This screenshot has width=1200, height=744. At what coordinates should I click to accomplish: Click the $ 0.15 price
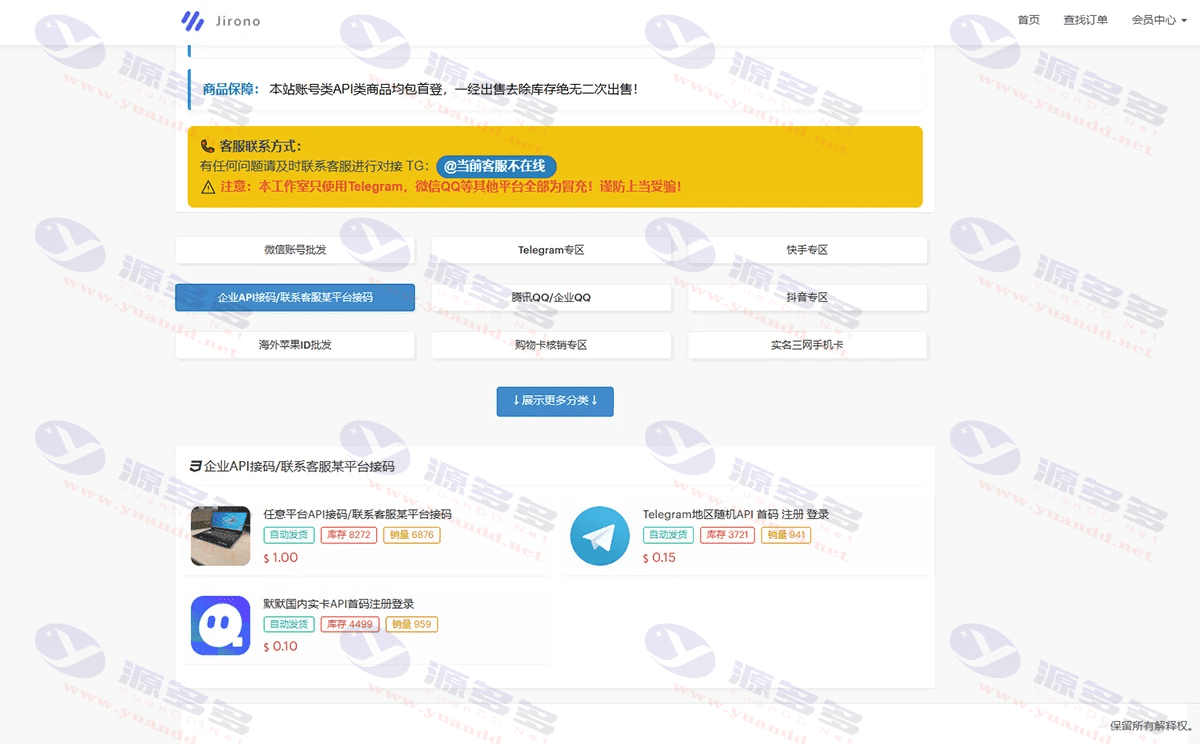pyautogui.click(x=659, y=558)
